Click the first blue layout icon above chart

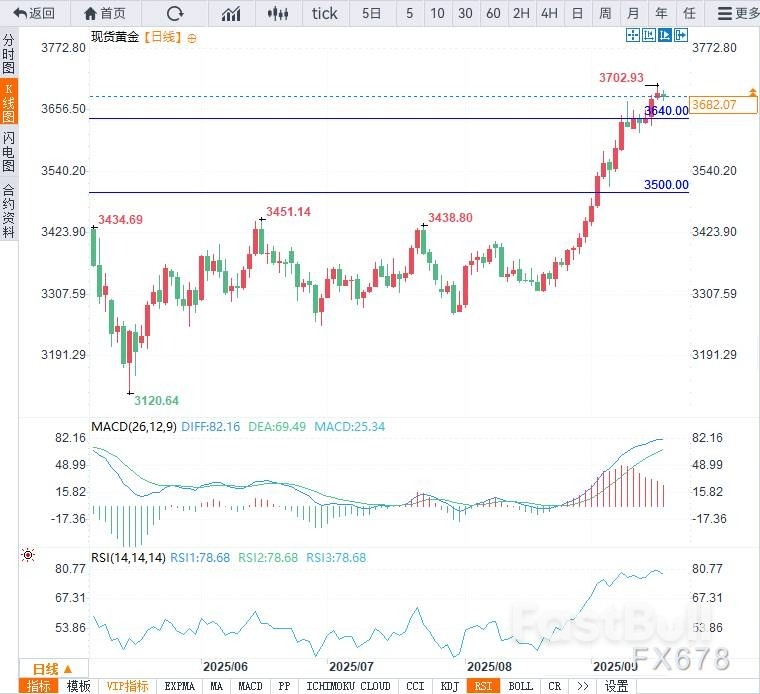[x=632, y=35]
